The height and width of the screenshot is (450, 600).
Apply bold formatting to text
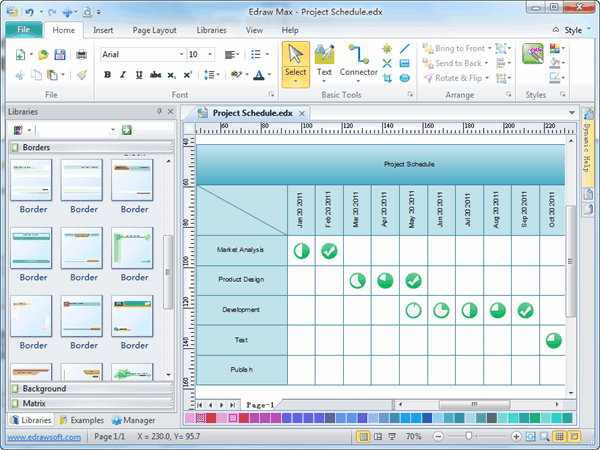click(x=108, y=74)
